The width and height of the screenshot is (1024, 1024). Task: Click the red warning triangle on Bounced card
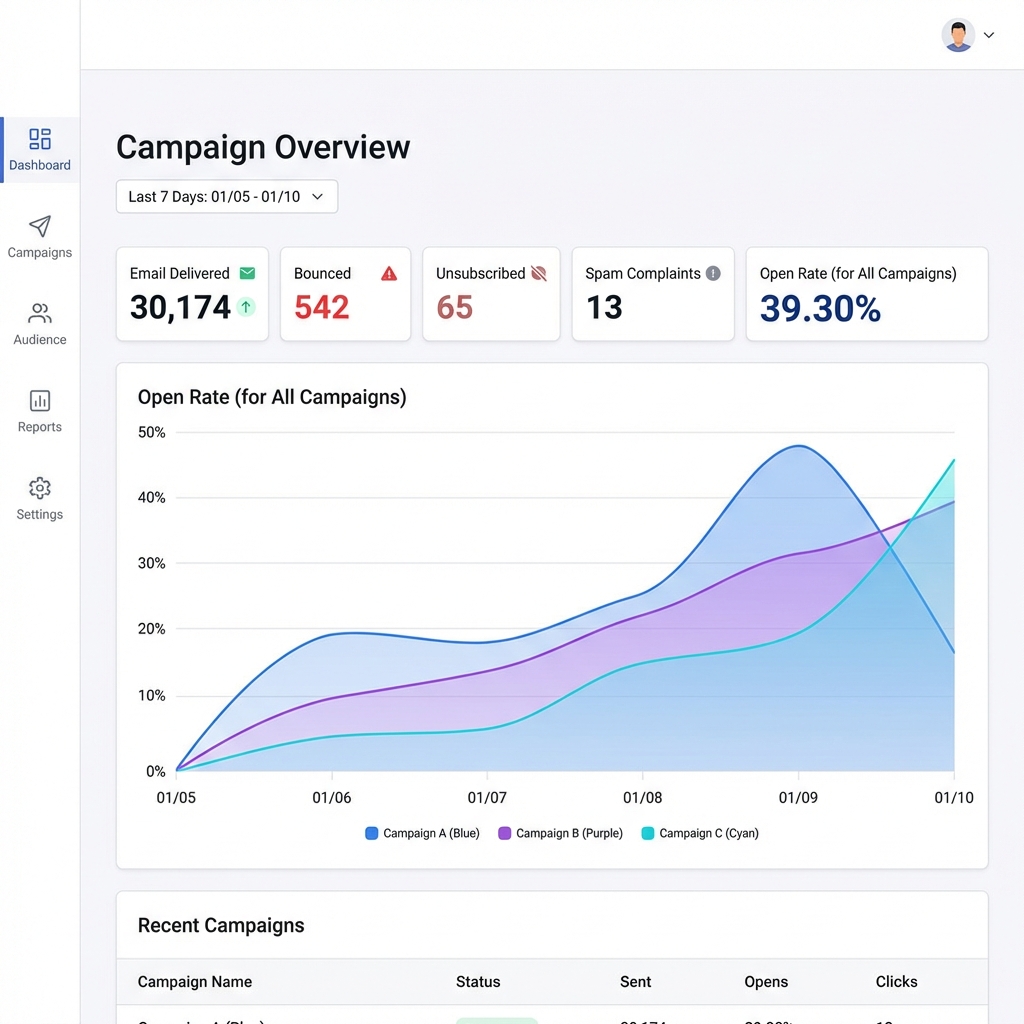point(389,272)
